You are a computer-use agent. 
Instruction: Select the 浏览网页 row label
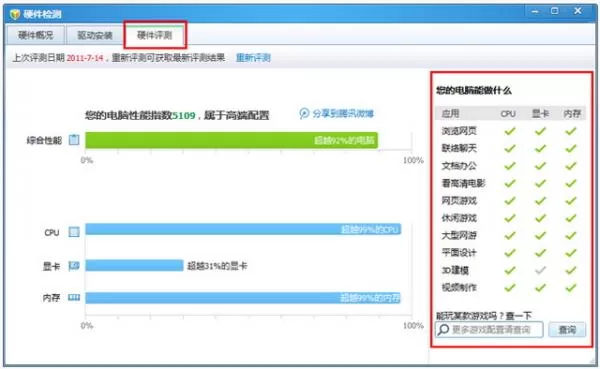coord(459,131)
